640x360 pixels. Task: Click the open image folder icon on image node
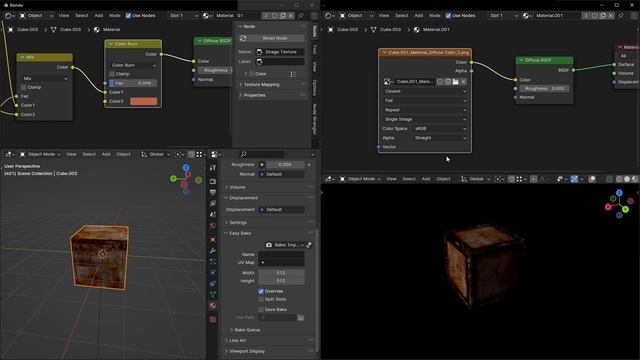click(x=455, y=82)
